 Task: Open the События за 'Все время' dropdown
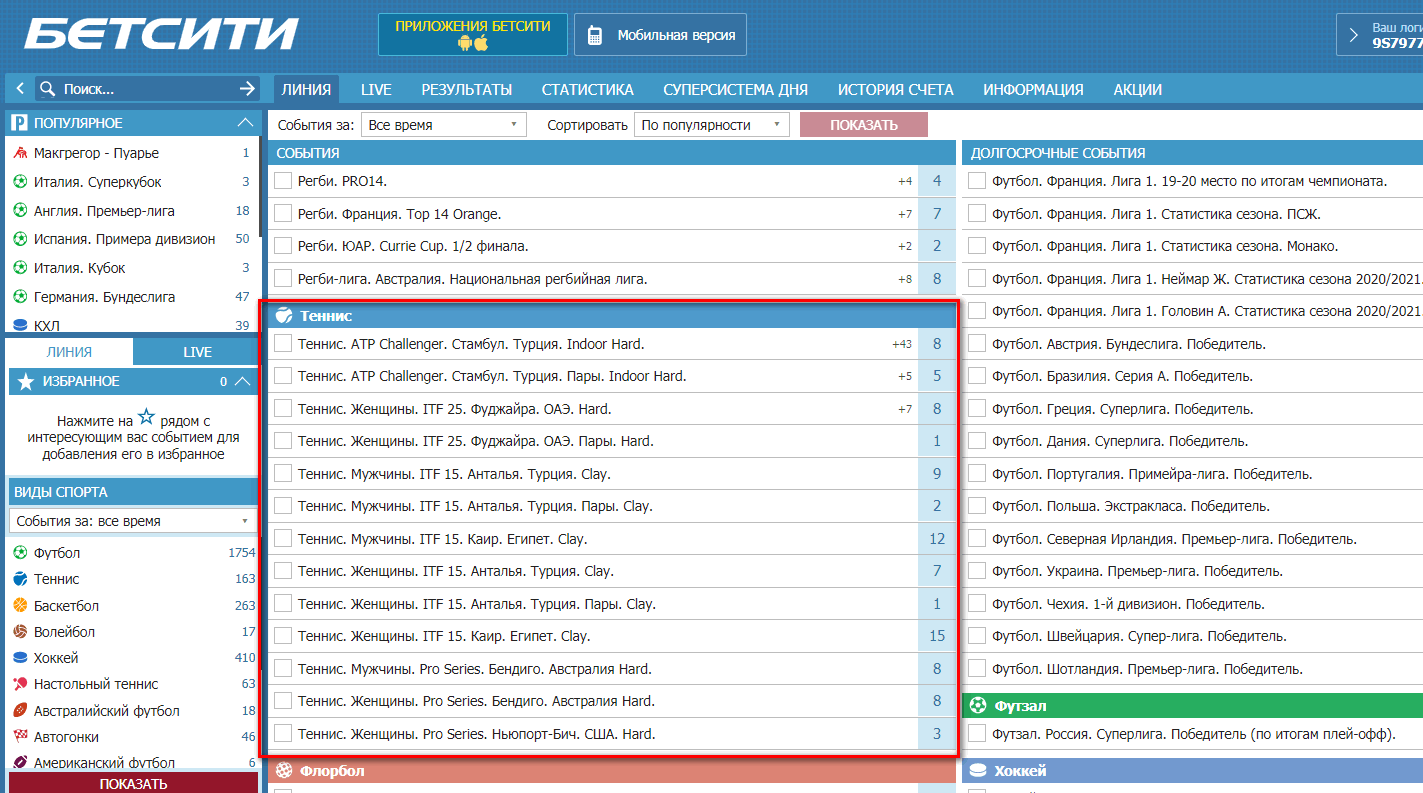tap(444, 125)
